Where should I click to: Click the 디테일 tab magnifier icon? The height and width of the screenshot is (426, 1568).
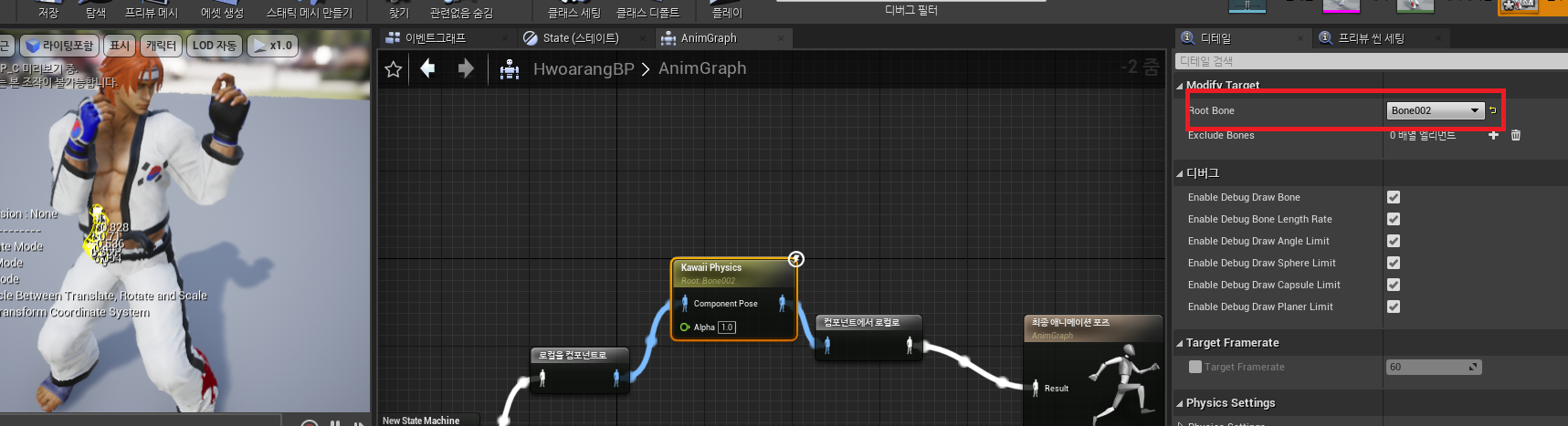click(1188, 37)
